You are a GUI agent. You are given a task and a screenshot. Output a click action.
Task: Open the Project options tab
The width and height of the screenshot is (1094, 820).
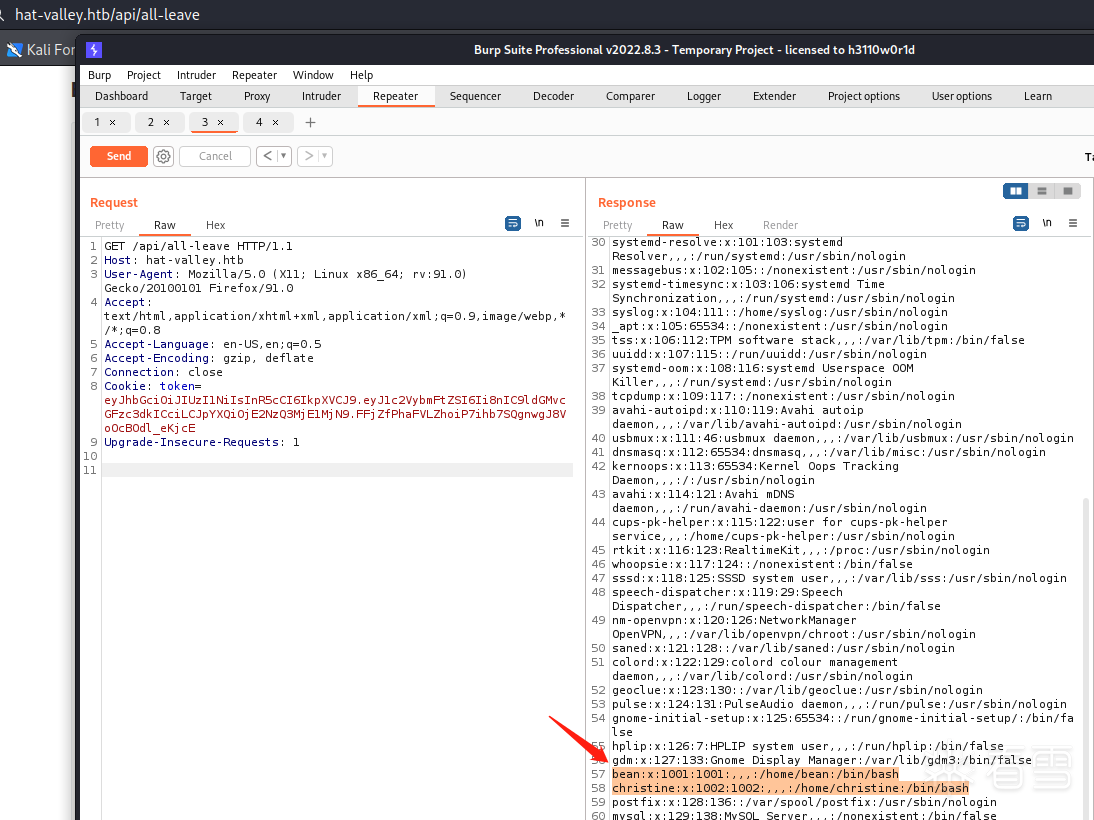(864, 96)
